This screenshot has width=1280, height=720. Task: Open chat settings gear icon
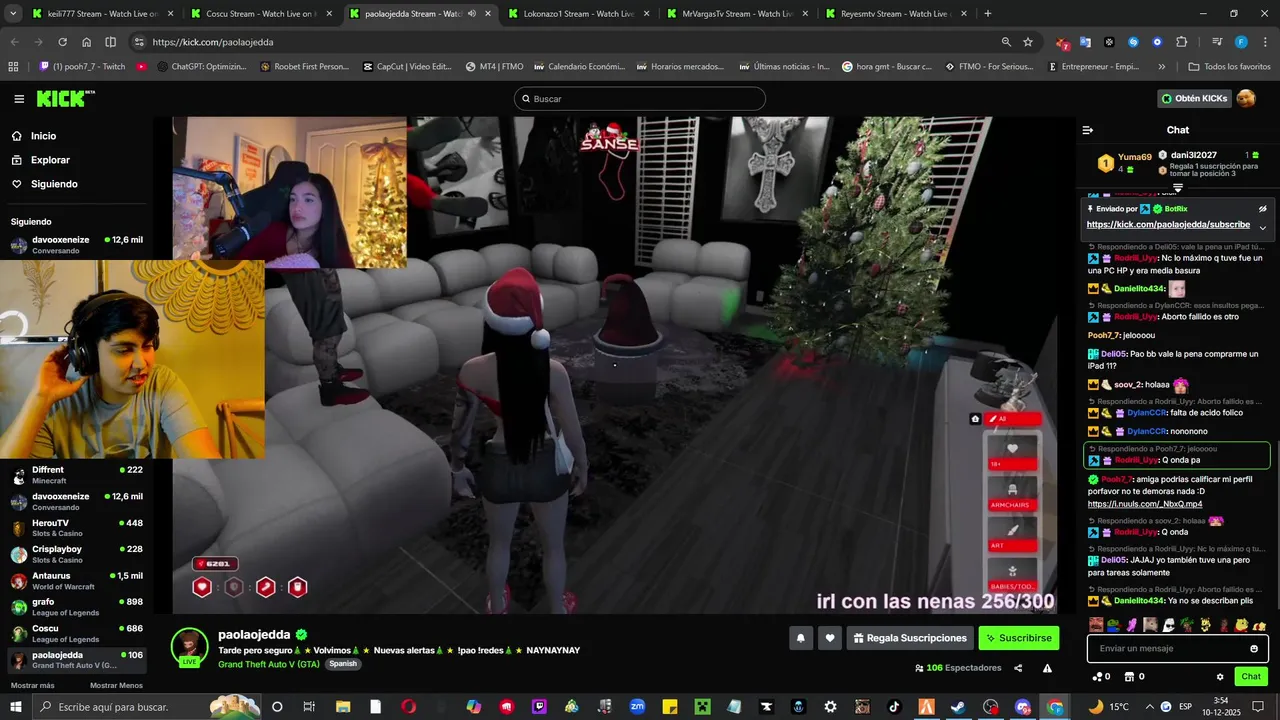click(x=1220, y=677)
